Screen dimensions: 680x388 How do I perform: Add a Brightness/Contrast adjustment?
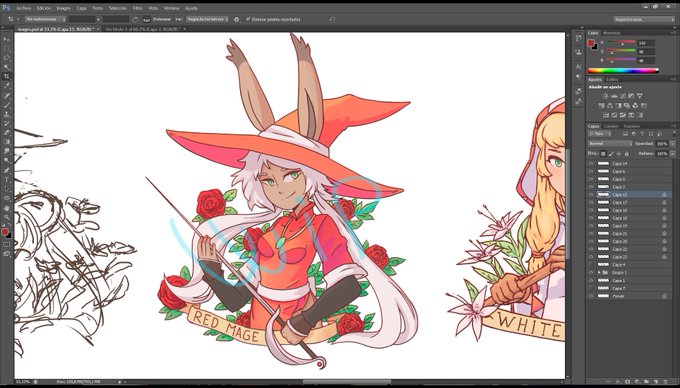[605, 96]
